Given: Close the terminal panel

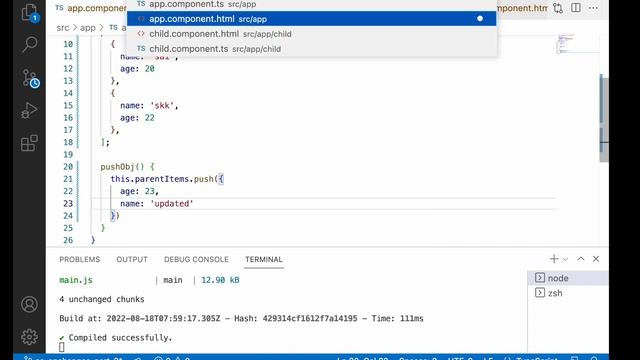Looking at the screenshot, I should (596, 259).
